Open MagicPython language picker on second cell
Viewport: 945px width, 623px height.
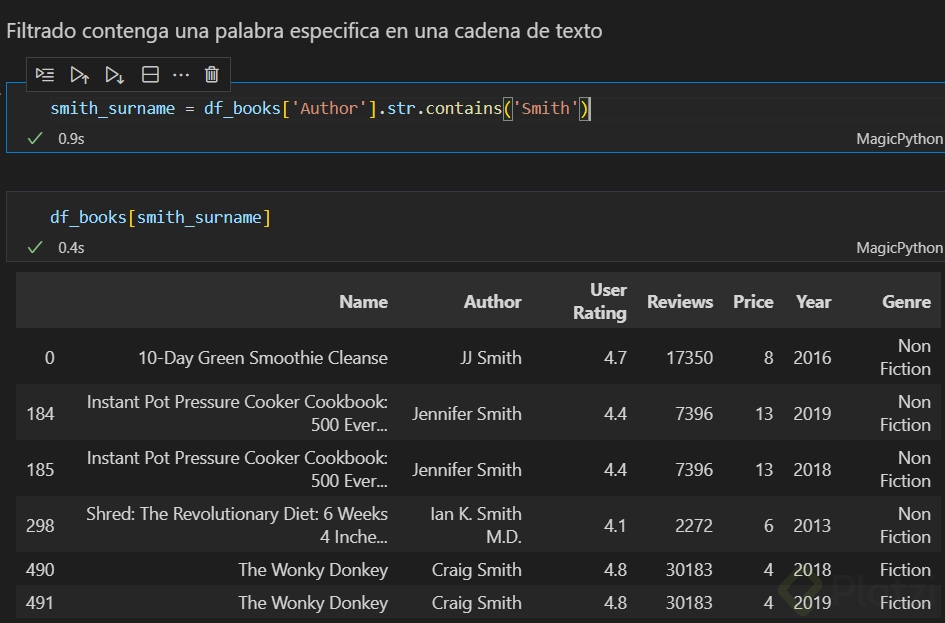[899, 247]
